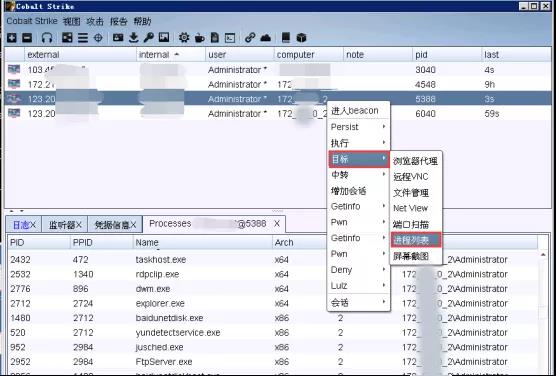
Task: Select the explorer.exe process row
Action: [x=273, y=304]
